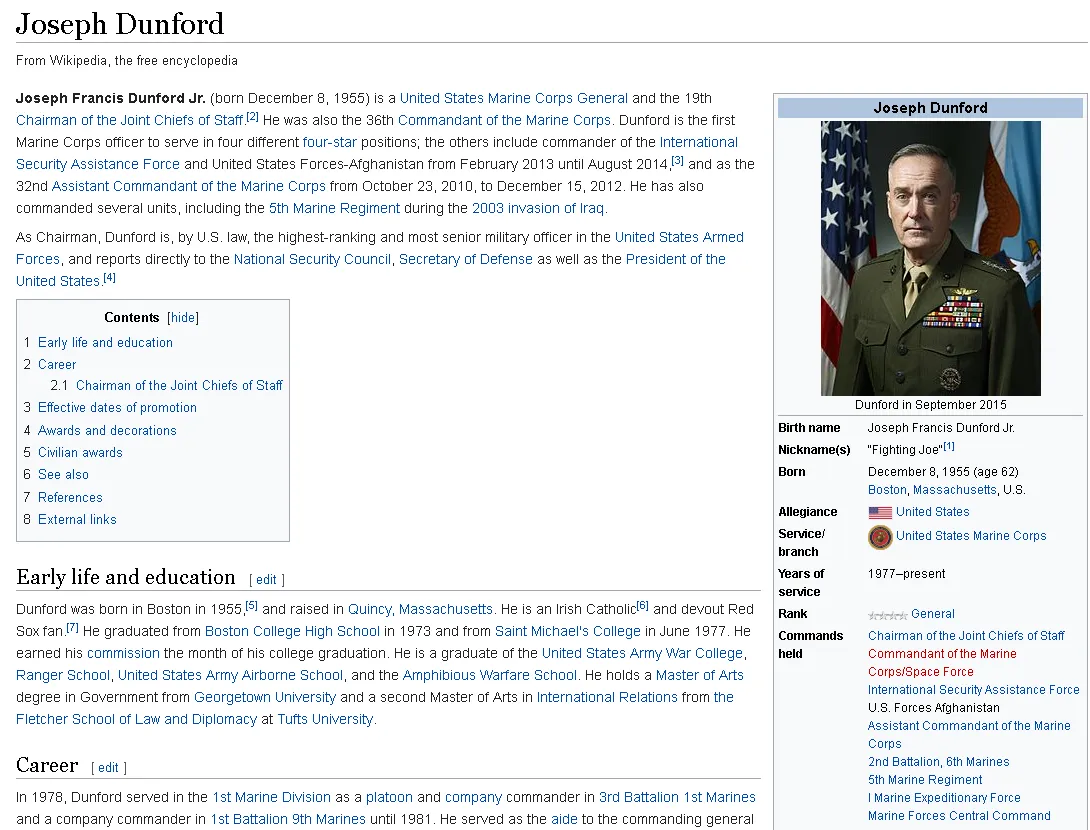Follow the four-star link
The height and width of the screenshot is (830, 1090).
330,143
